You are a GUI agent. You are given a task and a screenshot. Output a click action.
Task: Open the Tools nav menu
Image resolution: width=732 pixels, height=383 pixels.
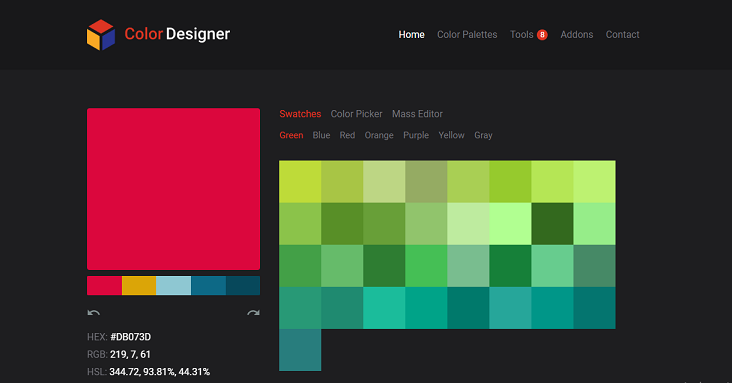pyautogui.click(x=521, y=35)
